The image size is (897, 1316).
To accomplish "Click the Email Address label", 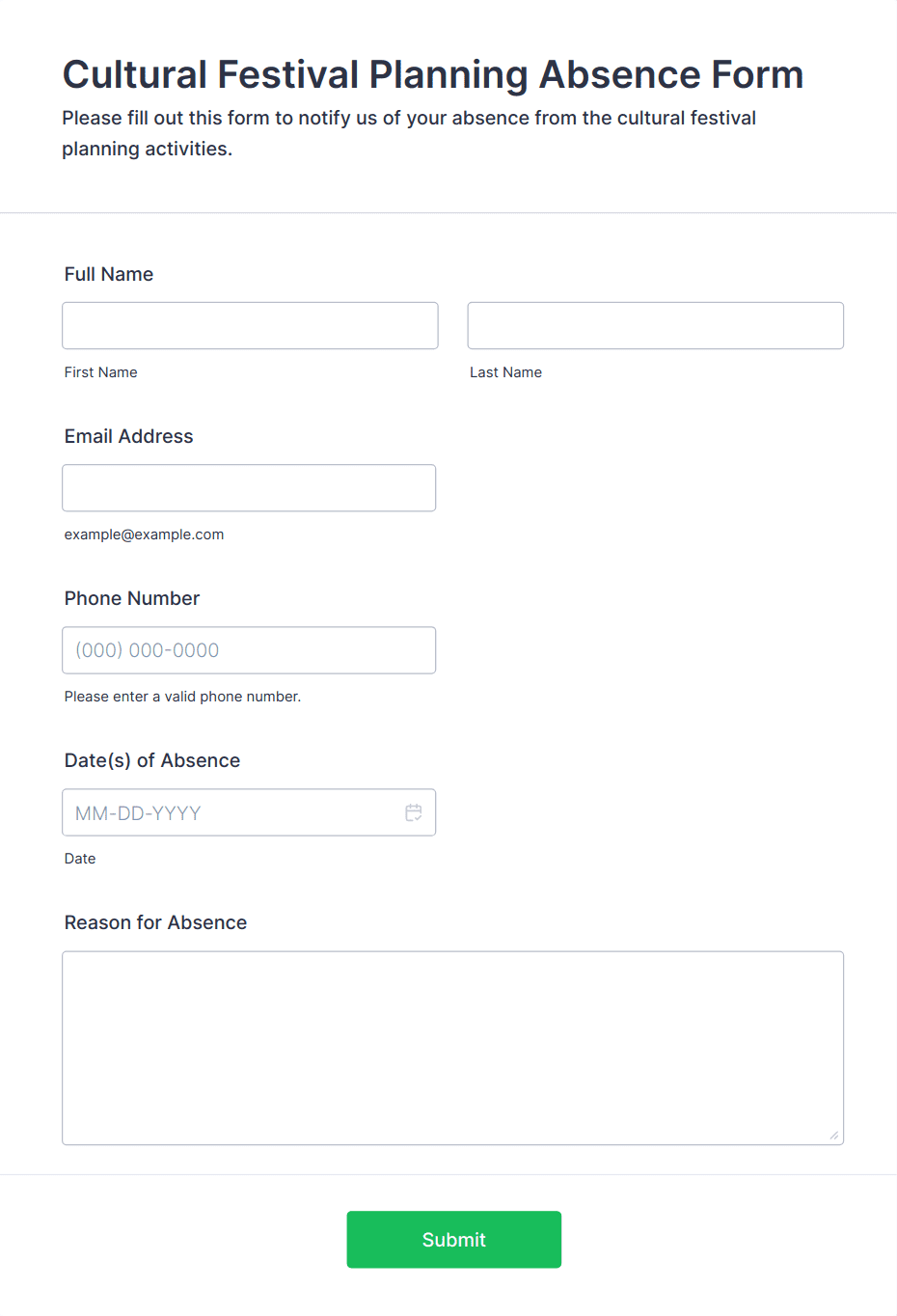I will point(128,436).
